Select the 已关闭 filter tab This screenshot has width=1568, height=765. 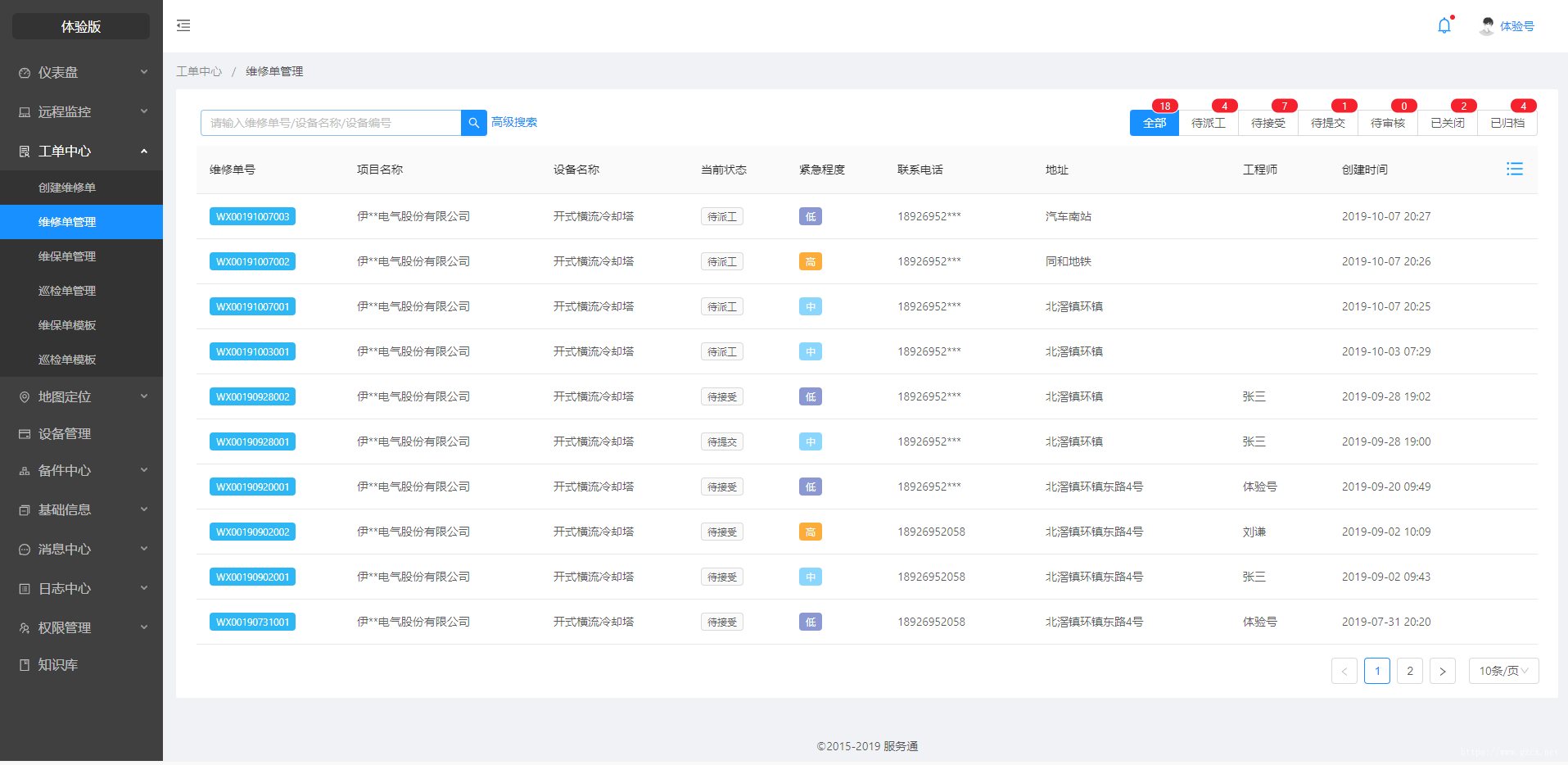tap(1448, 123)
